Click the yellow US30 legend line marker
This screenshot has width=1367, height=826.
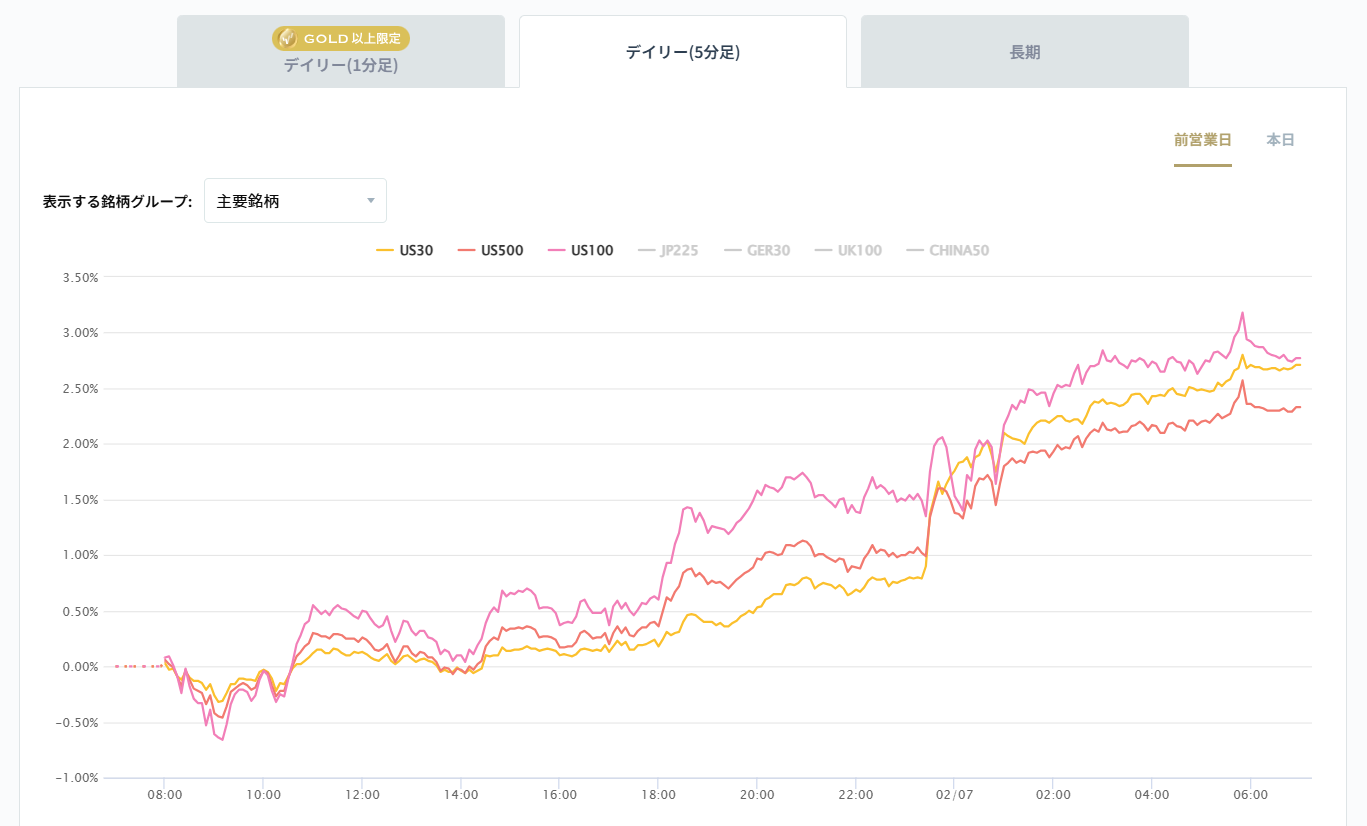[384, 251]
